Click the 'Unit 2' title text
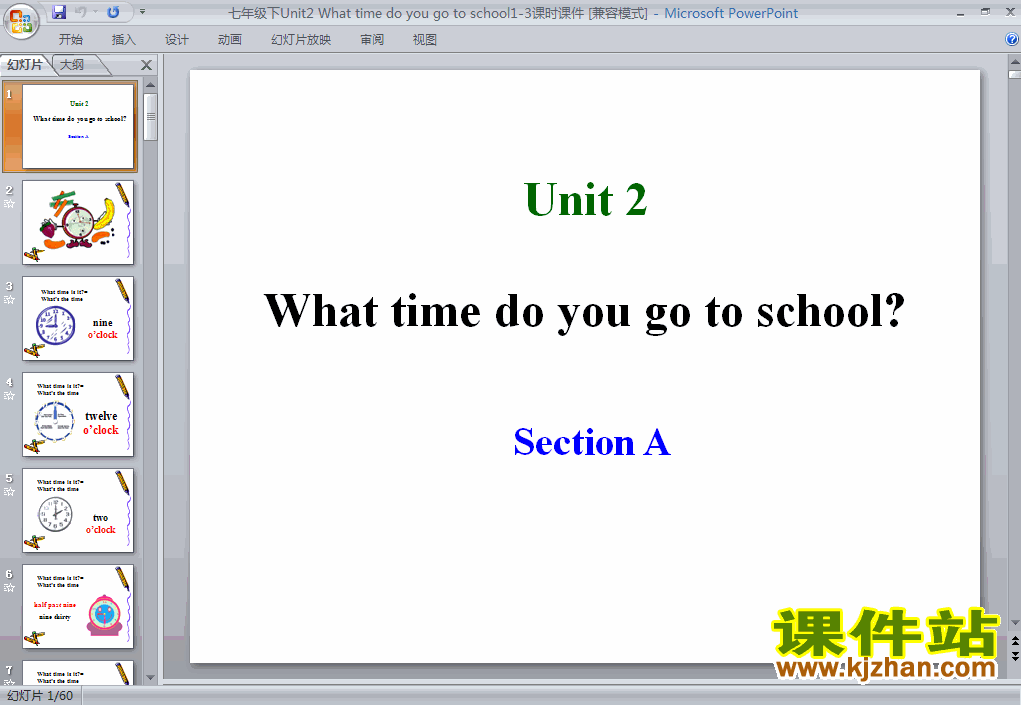The image size is (1021, 705). (585, 199)
